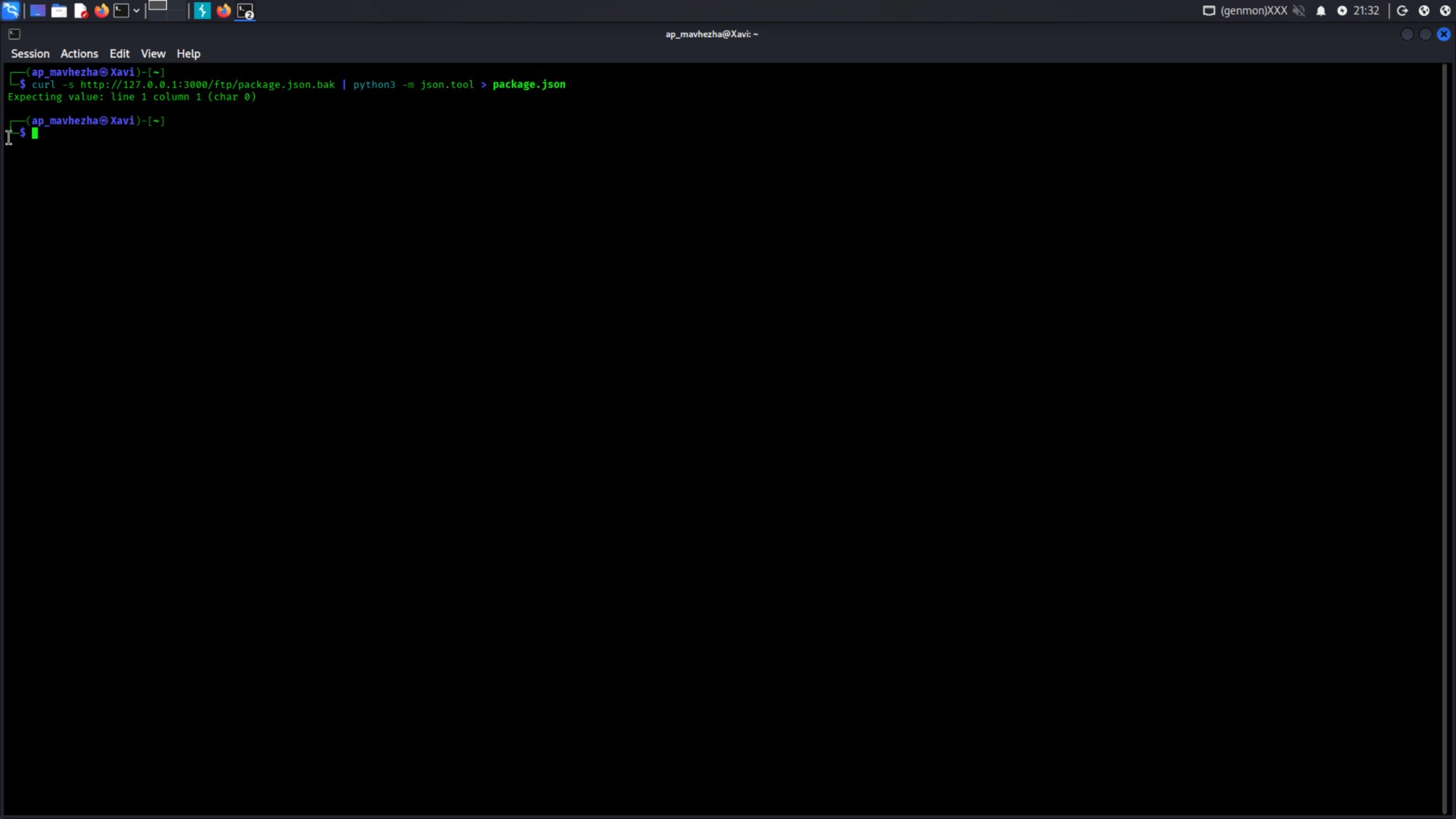The height and width of the screenshot is (819, 1456).
Task: Click the last globe panel icon
Action: pyautogui.click(x=1445, y=11)
